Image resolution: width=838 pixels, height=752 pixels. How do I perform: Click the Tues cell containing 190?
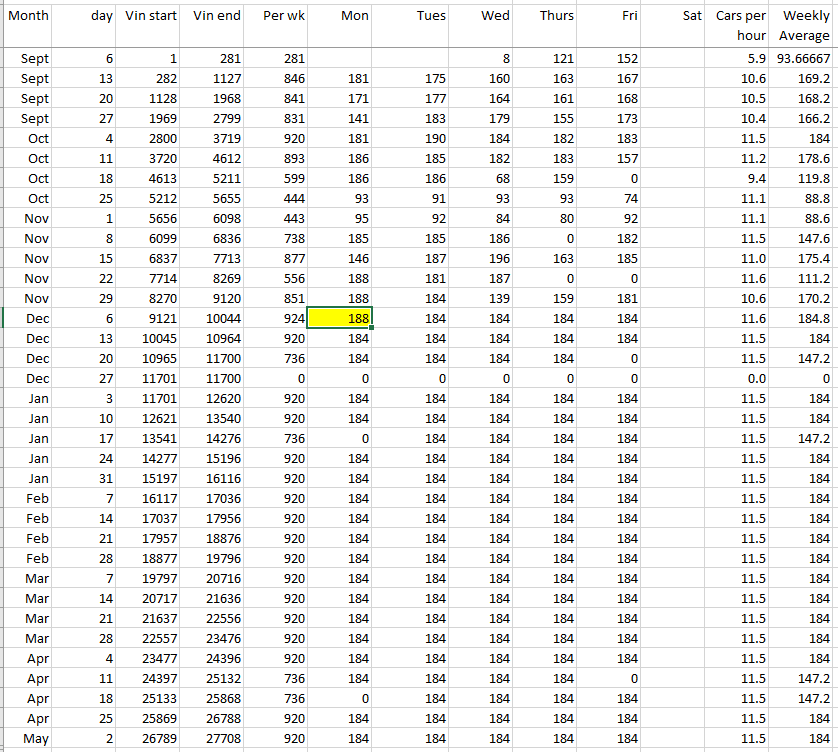pyautogui.click(x=416, y=138)
